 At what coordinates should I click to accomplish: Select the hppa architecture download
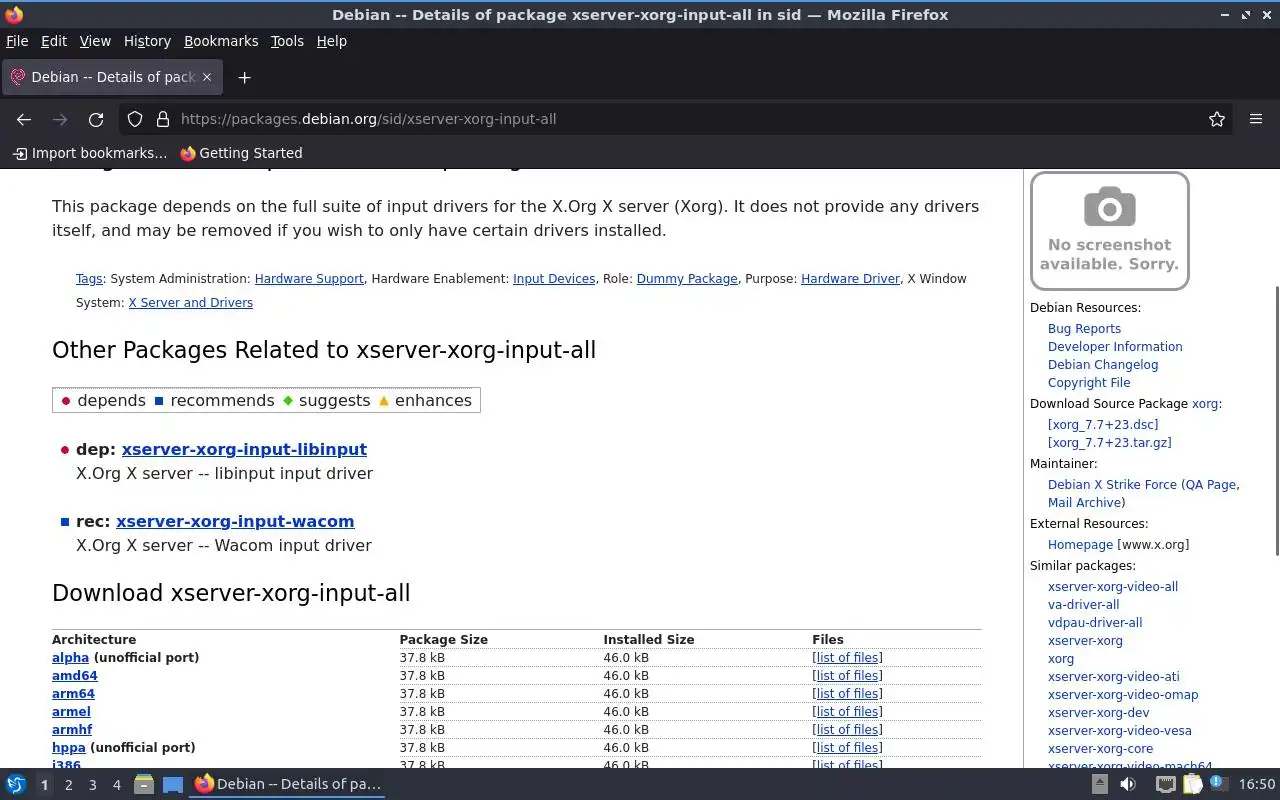(x=69, y=748)
